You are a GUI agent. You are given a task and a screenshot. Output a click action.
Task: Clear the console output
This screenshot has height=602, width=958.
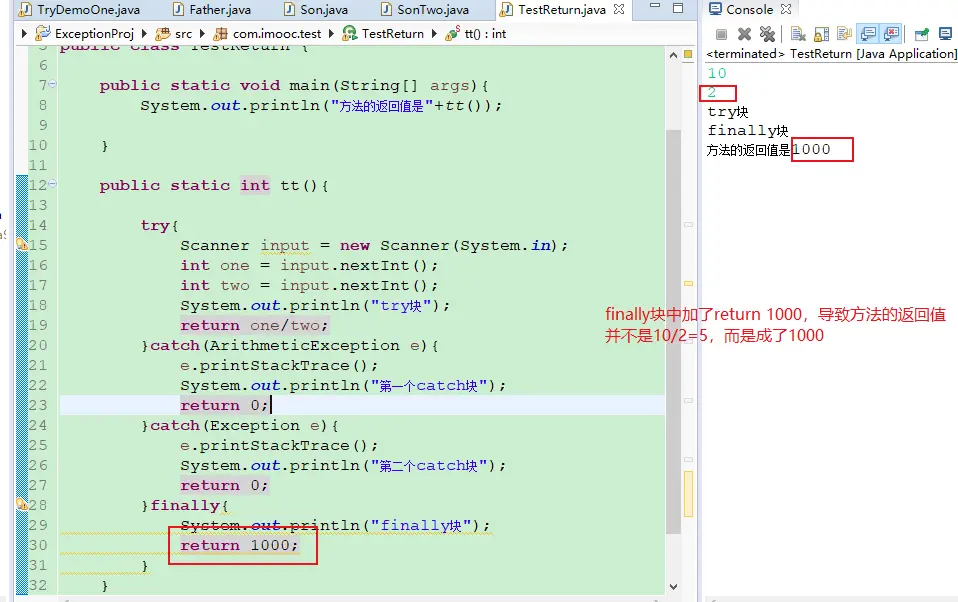798,34
